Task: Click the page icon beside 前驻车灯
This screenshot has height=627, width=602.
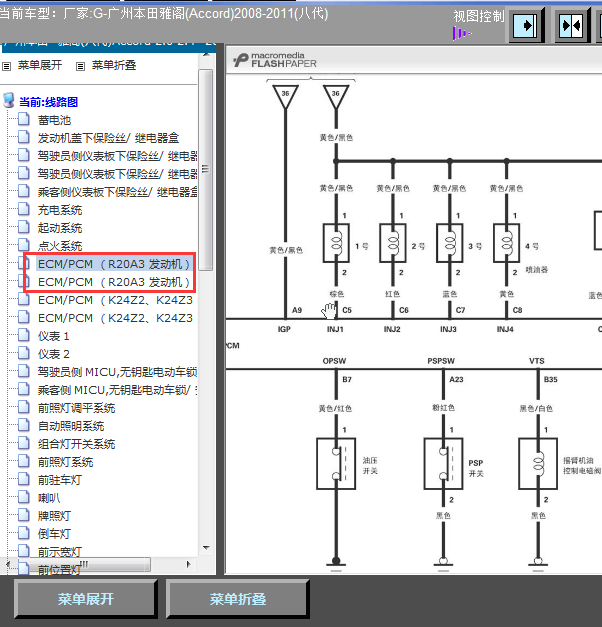Action: [x=24, y=479]
